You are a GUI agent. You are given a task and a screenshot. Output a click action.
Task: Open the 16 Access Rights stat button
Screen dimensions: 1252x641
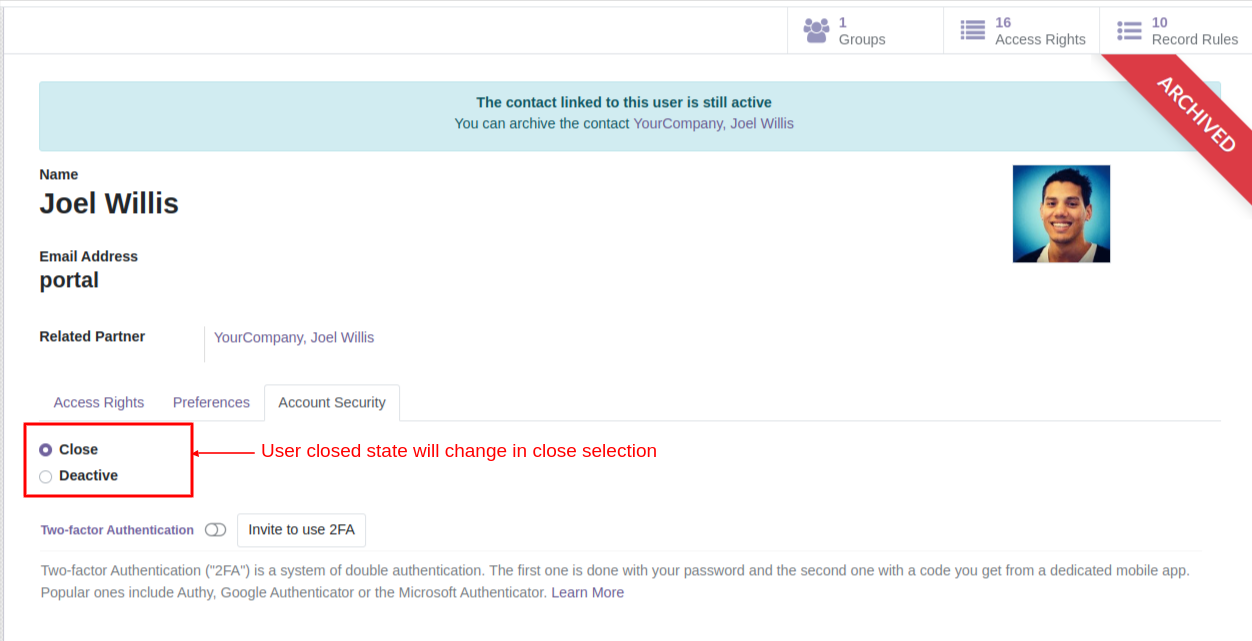[x=1021, y=31]
